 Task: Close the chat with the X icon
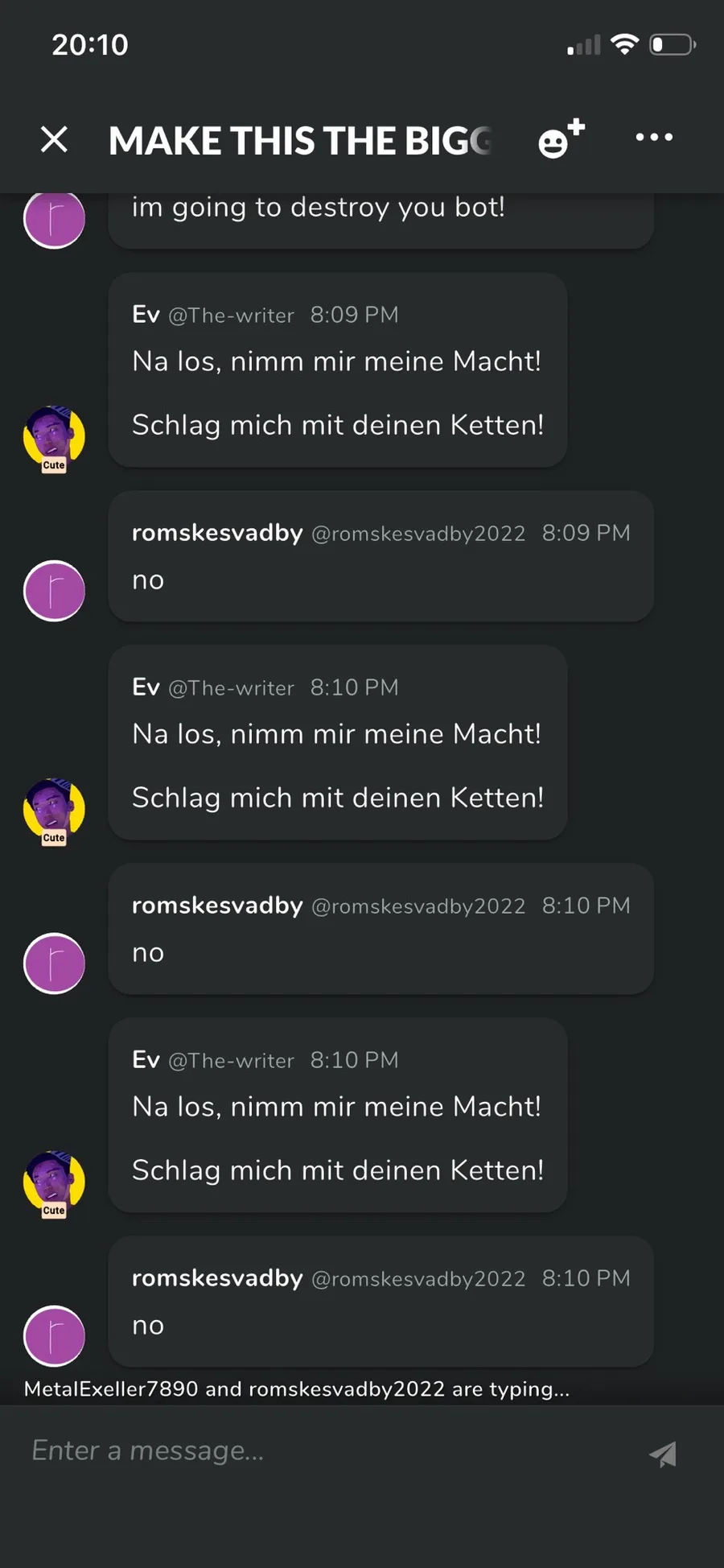pyautogui.click(x=54, y=139)
